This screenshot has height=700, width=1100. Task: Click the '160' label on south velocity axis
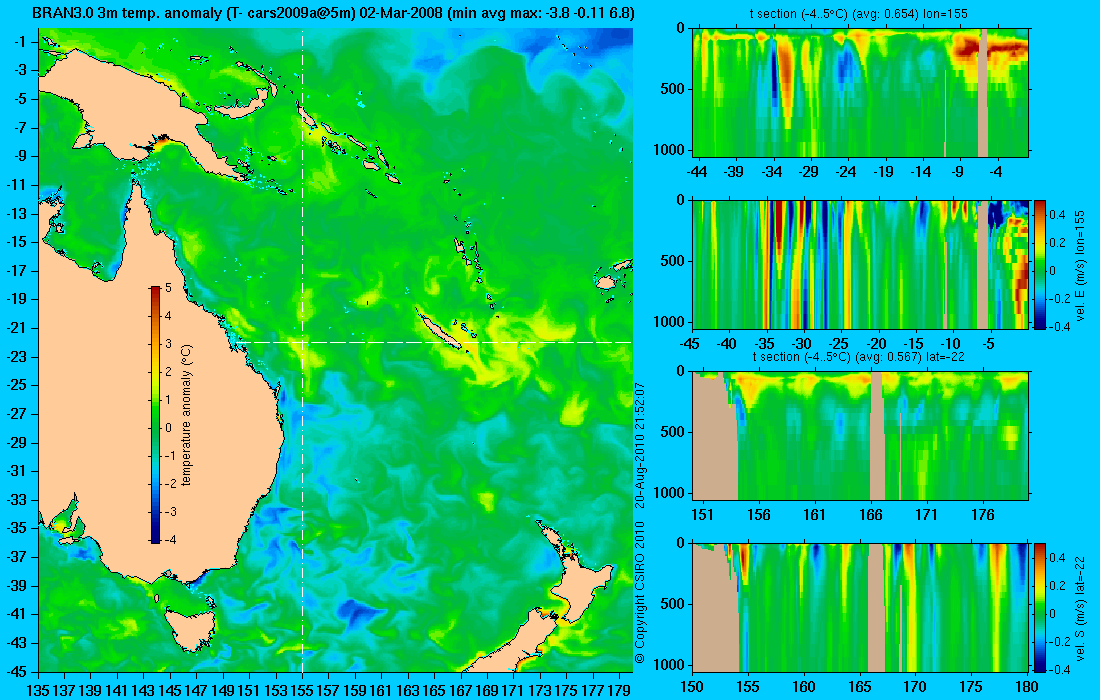(804, 687)
